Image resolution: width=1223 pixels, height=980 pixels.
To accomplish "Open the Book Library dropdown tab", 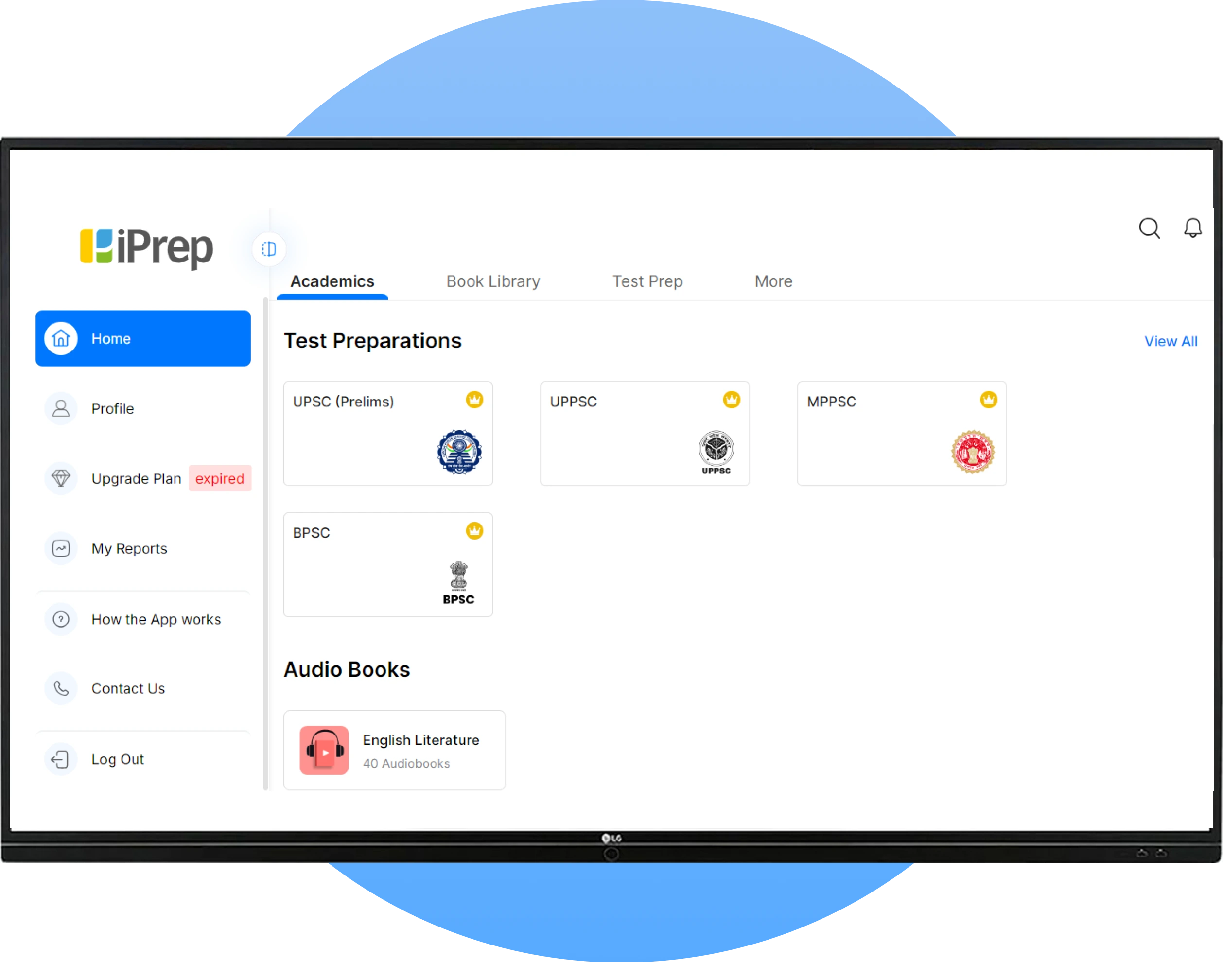I will (493, 281).
